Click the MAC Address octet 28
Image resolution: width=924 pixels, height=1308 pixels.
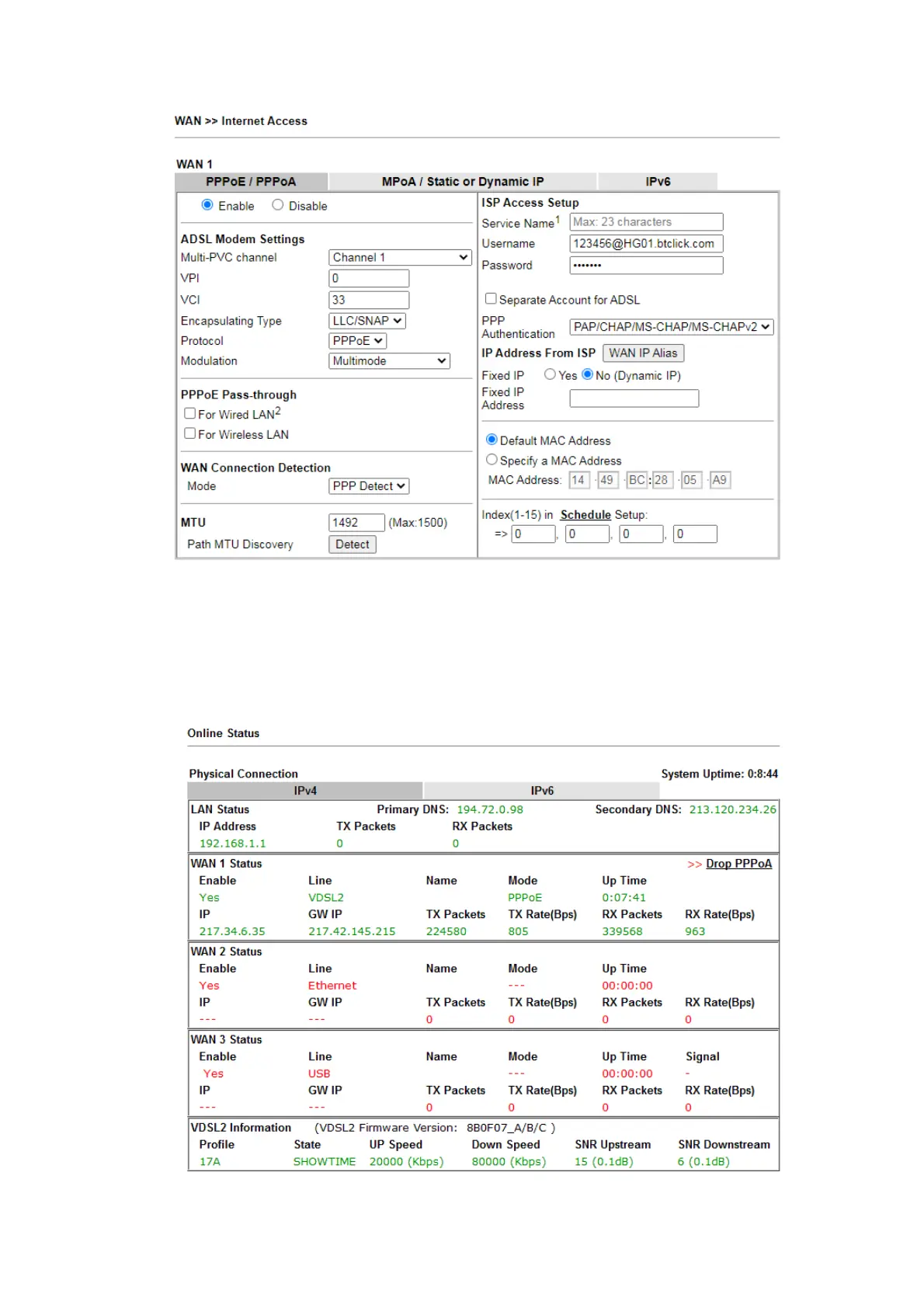pos(662,480)
